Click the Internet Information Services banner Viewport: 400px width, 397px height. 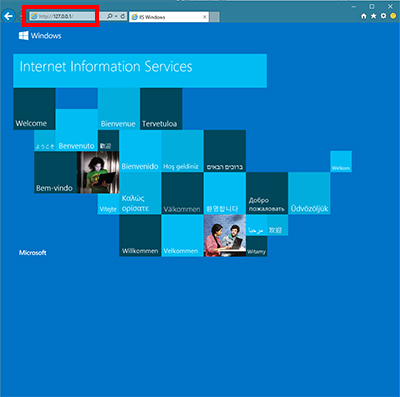coord(140,71)
